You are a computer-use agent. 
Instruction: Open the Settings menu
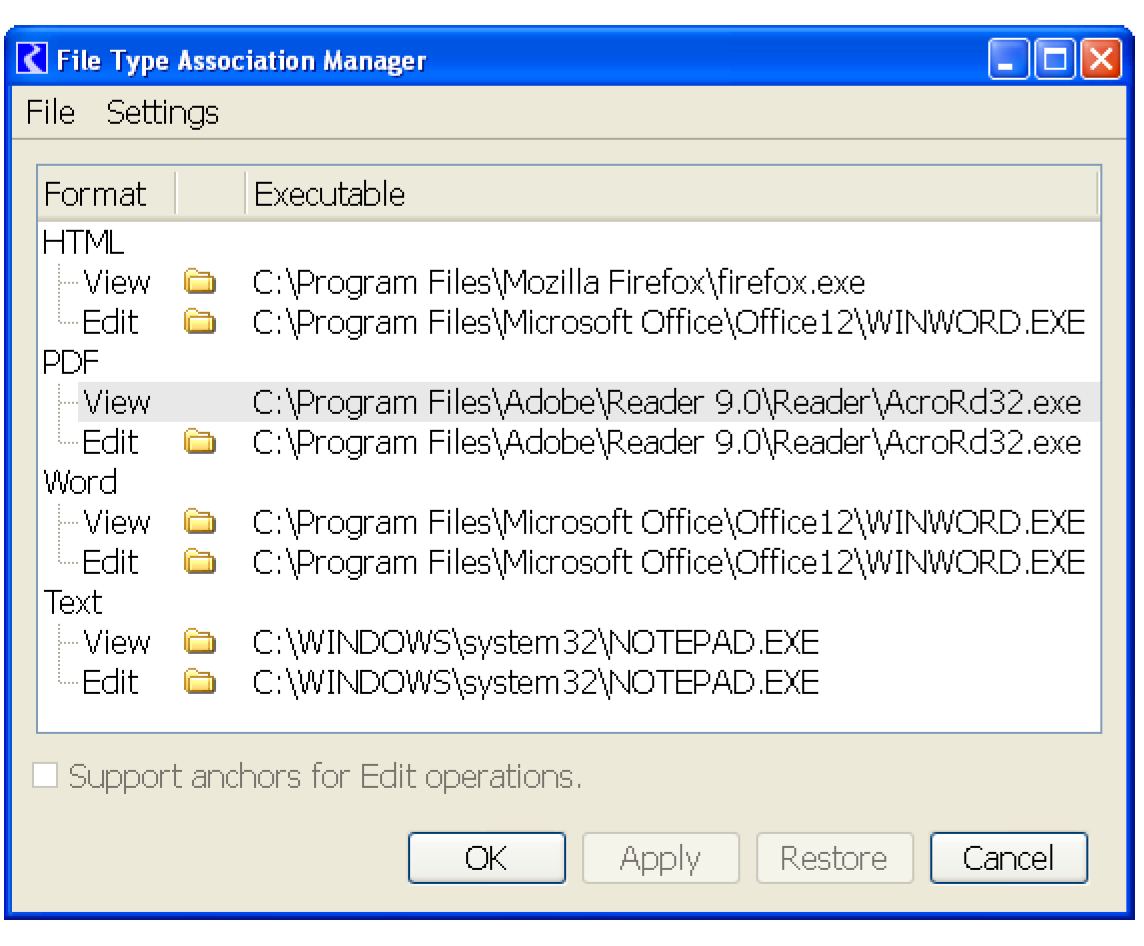click(x=163, y=112)
